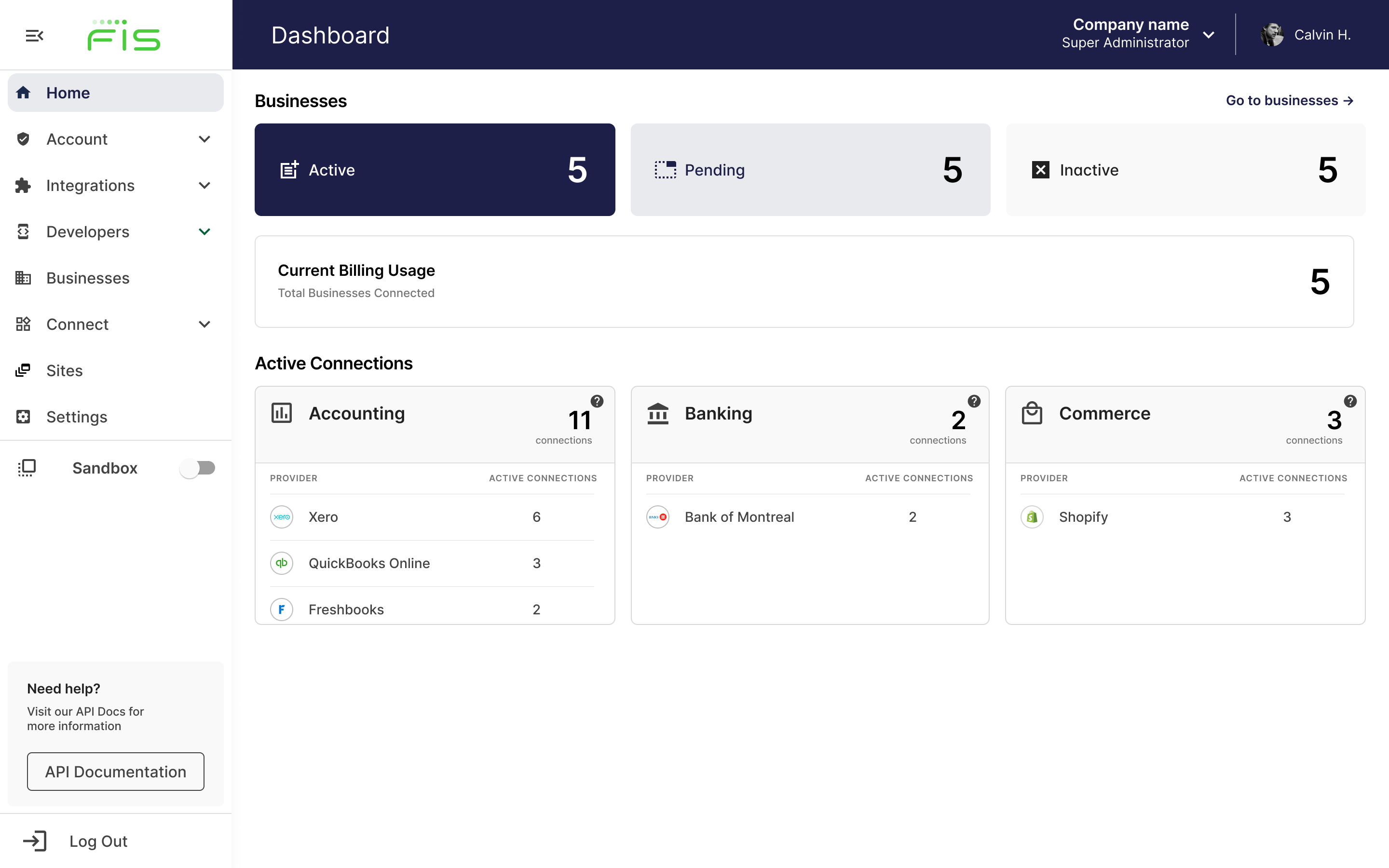
Task: Click the Developers code icon
Action: (23, 231)
